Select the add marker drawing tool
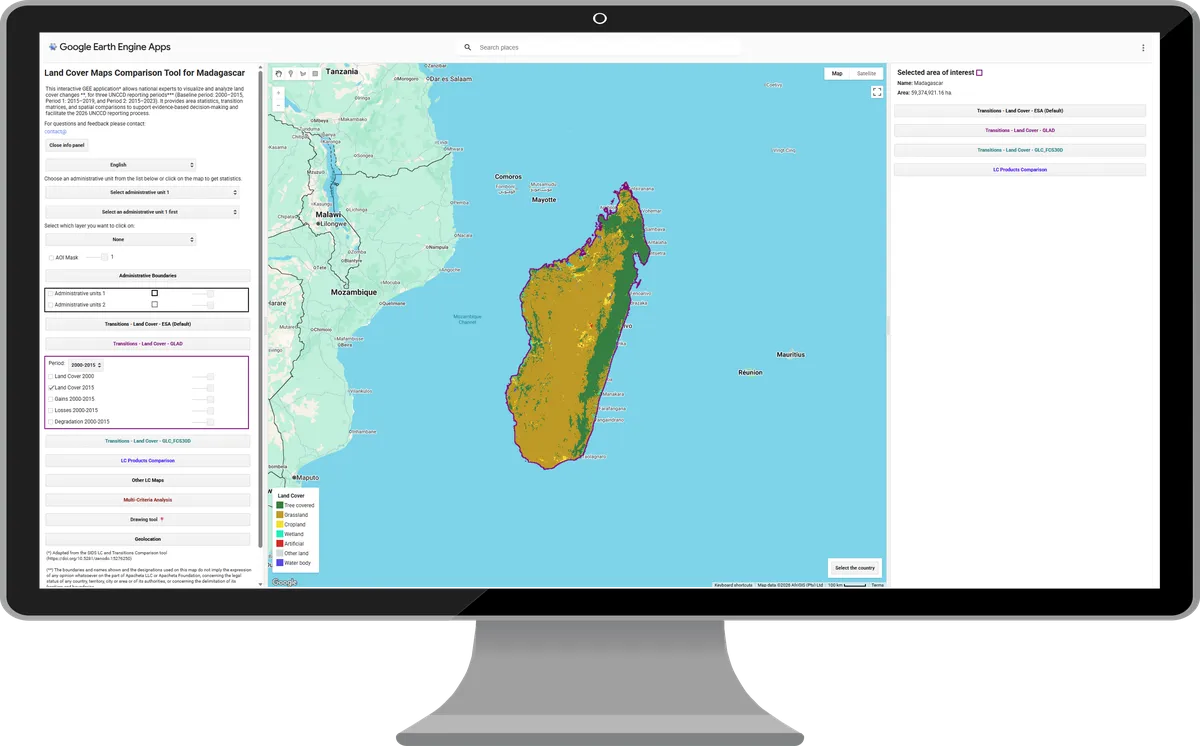Screen dimensions: 1200x746 coord(291,73)
